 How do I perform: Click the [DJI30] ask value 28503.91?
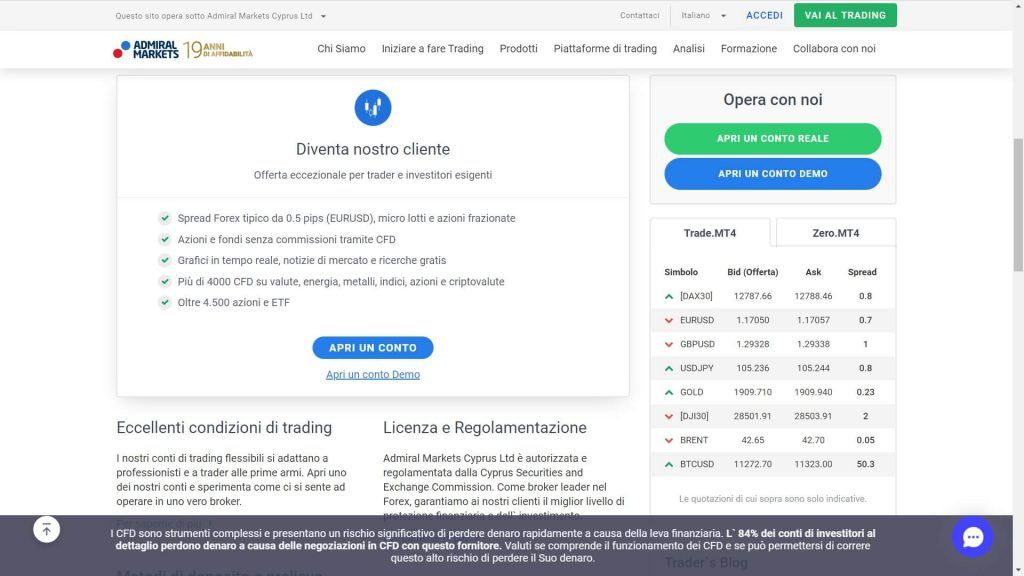[813, 416]
